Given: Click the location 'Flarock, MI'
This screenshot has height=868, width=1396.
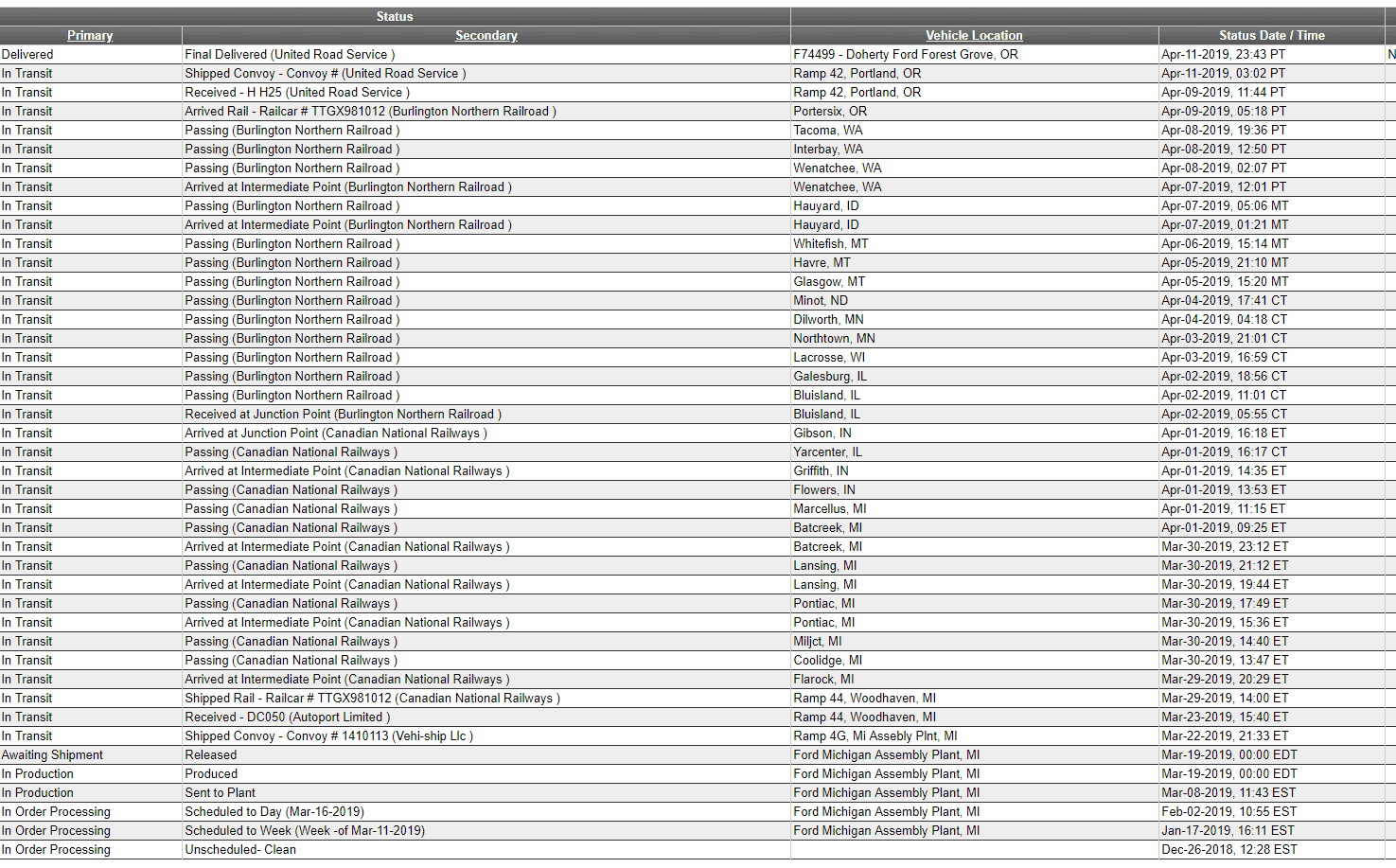Looking at the screenshot, I should coord(823,679).
